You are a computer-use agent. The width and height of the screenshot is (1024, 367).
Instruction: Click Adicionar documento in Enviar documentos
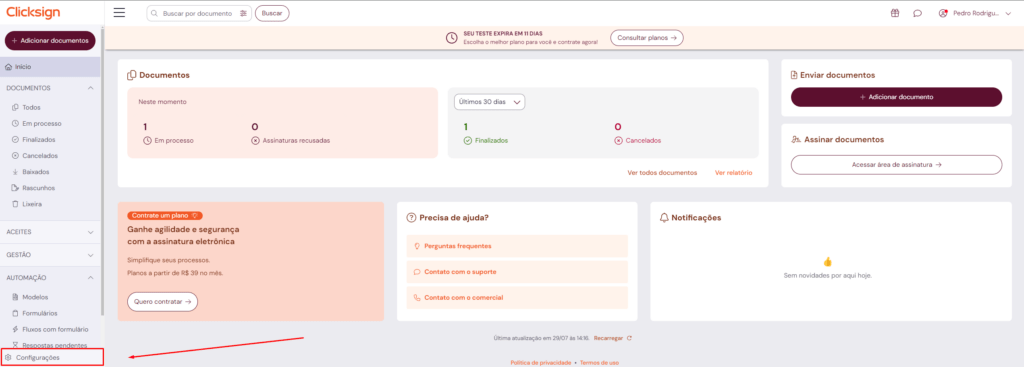coord(896,97)
